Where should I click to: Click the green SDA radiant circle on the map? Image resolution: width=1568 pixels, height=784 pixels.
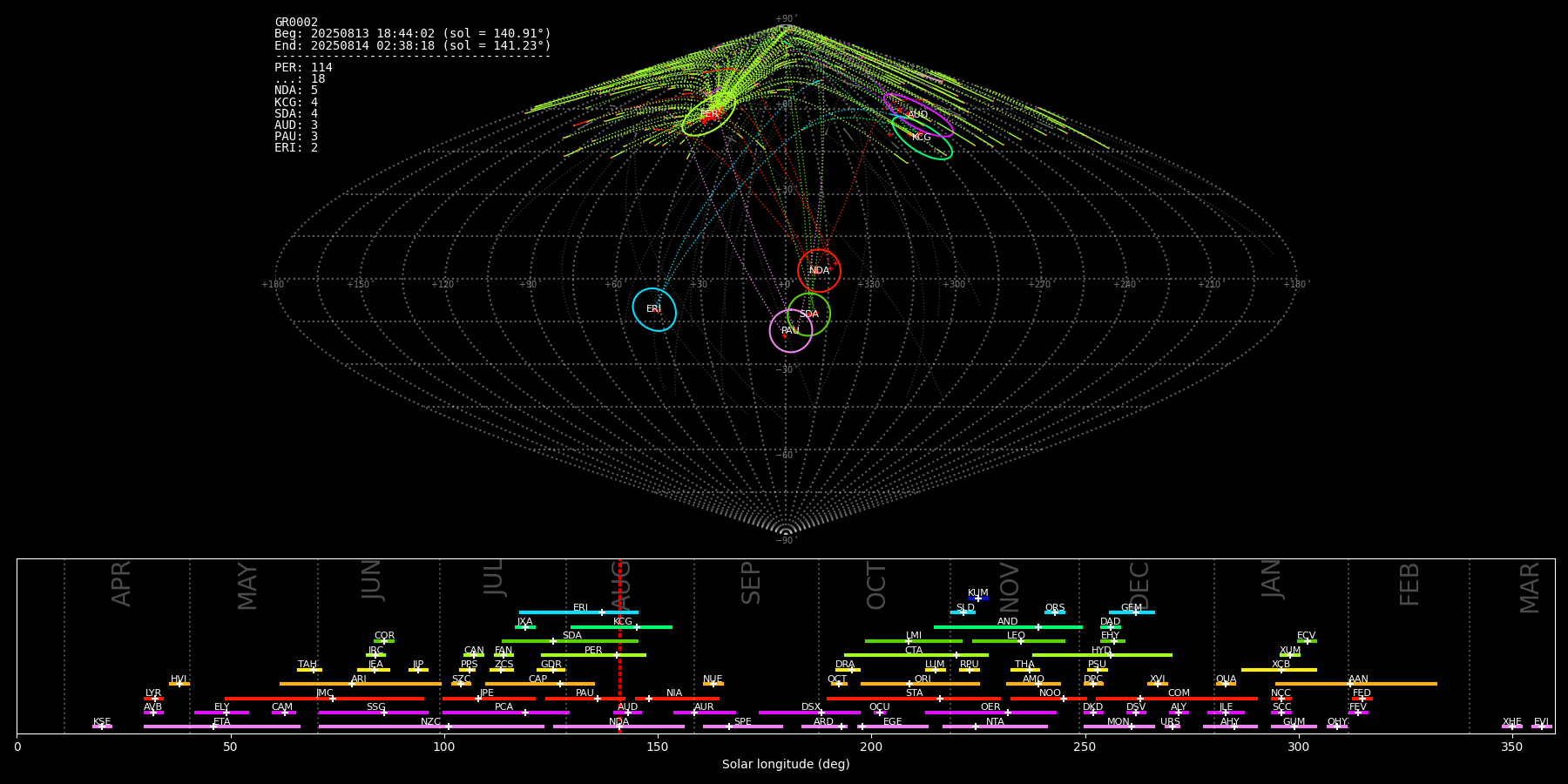pos(808,314)
